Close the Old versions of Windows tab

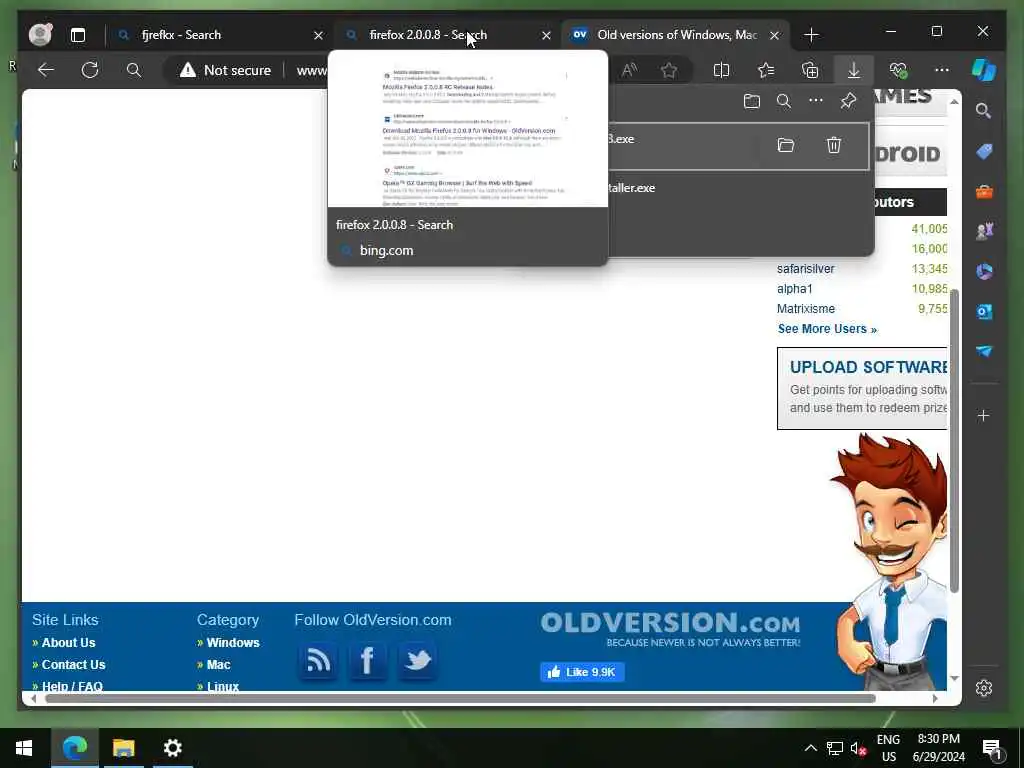click(774, 35)
